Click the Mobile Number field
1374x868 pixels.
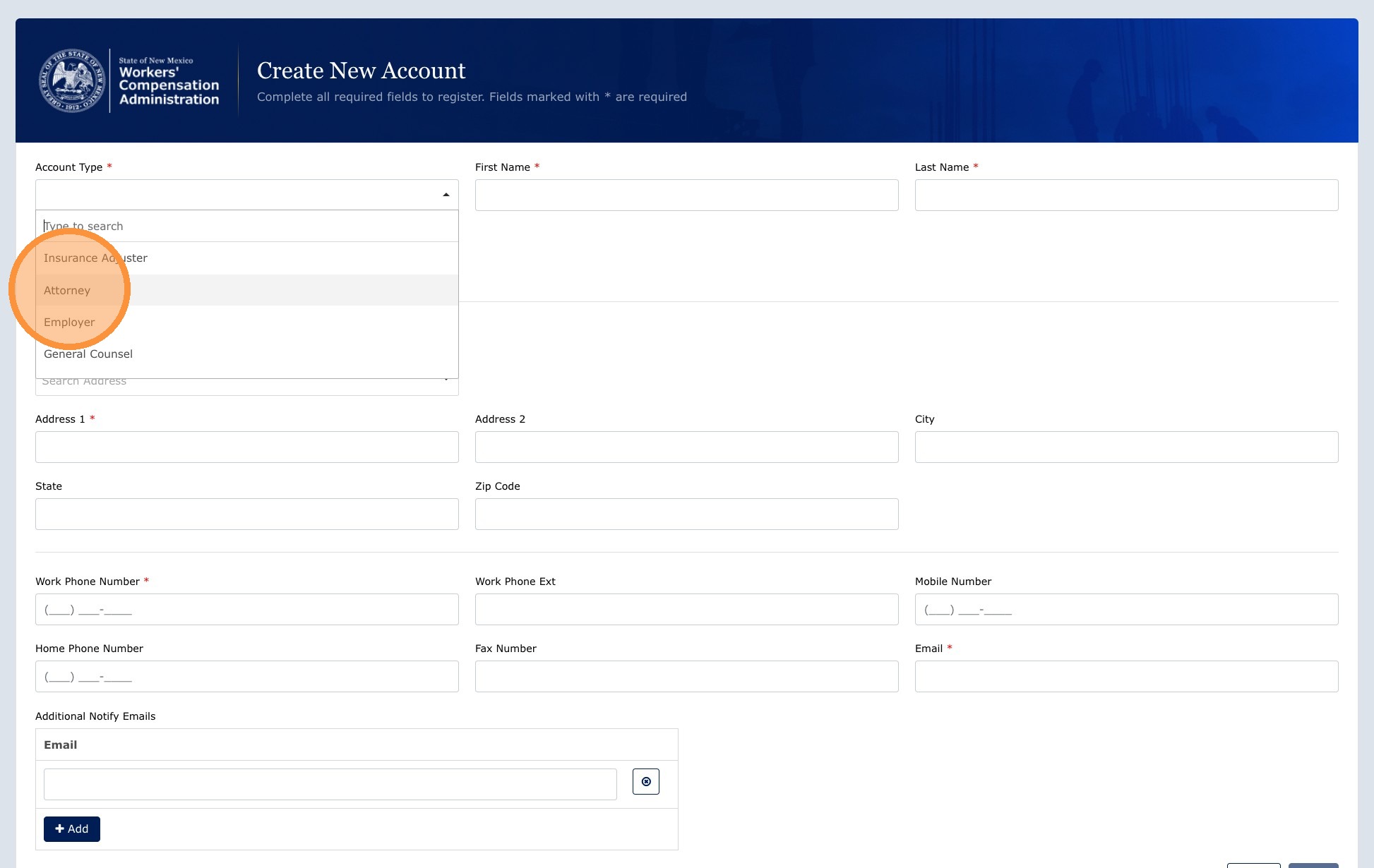coord(1126,609)
